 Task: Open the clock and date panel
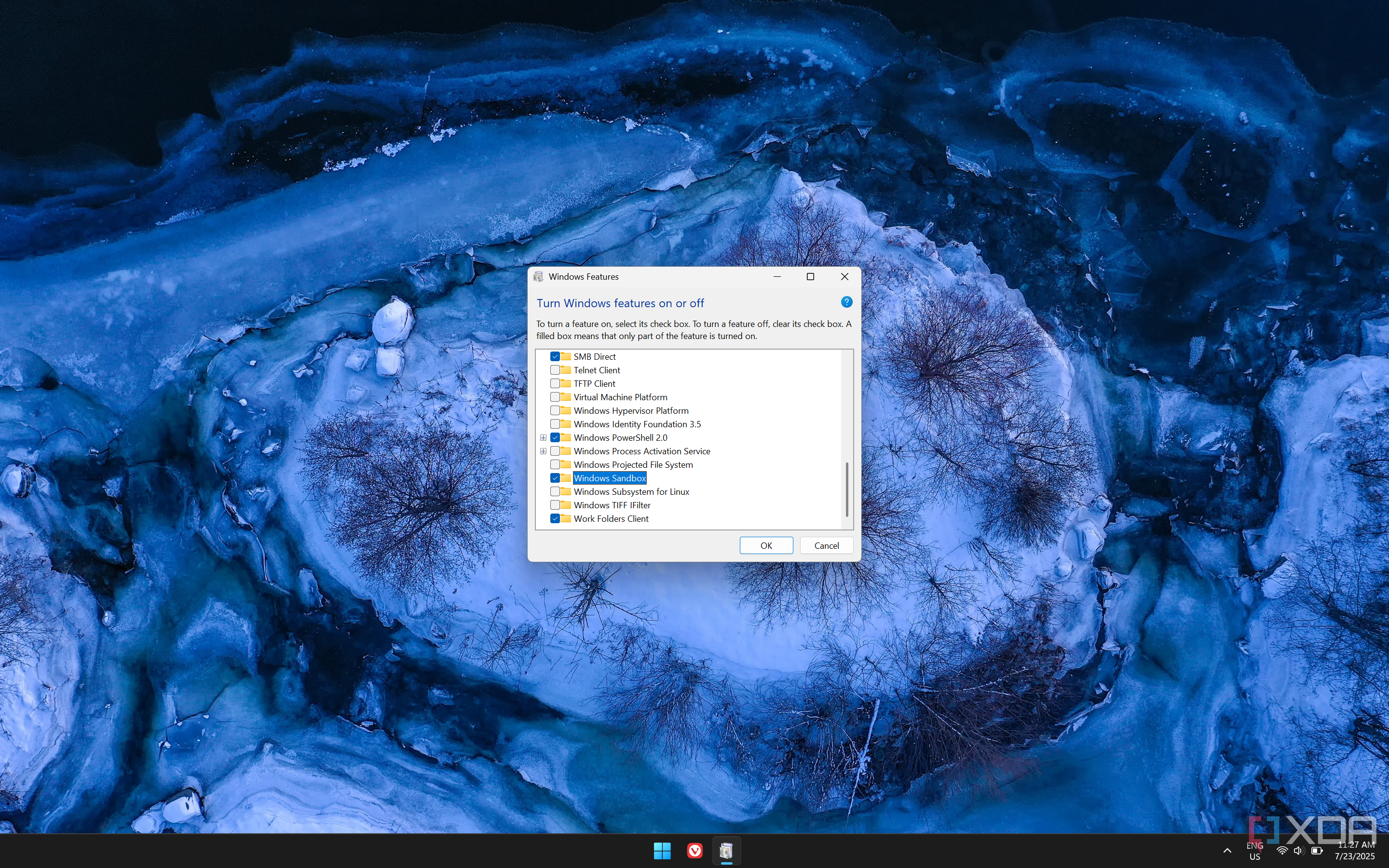1355,851
